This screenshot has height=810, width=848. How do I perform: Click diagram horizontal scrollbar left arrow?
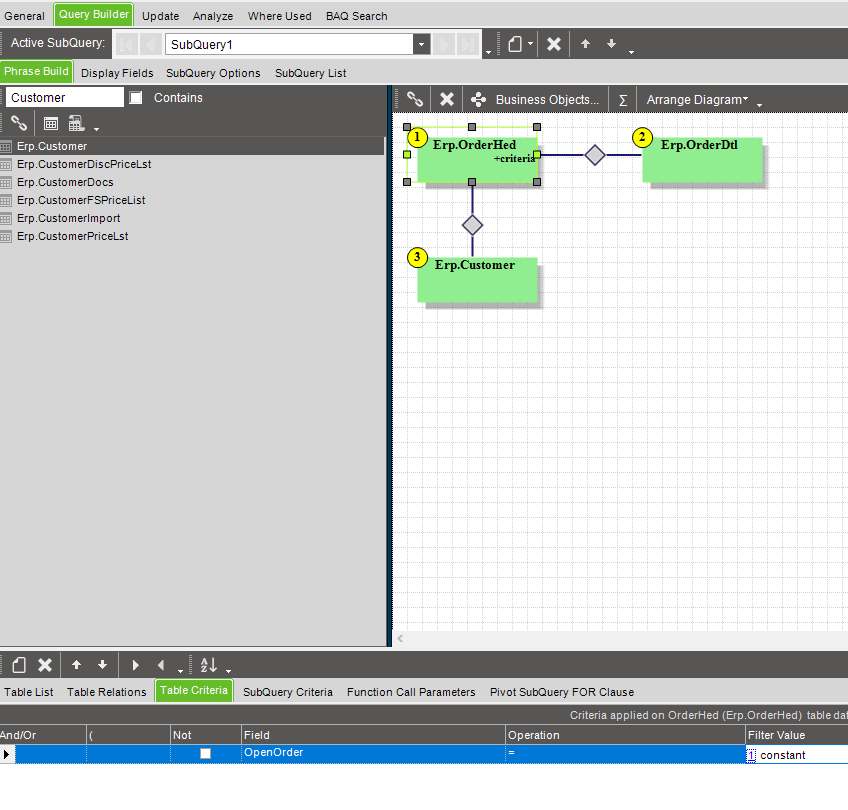pyautogui.click(x=400, y=639)
